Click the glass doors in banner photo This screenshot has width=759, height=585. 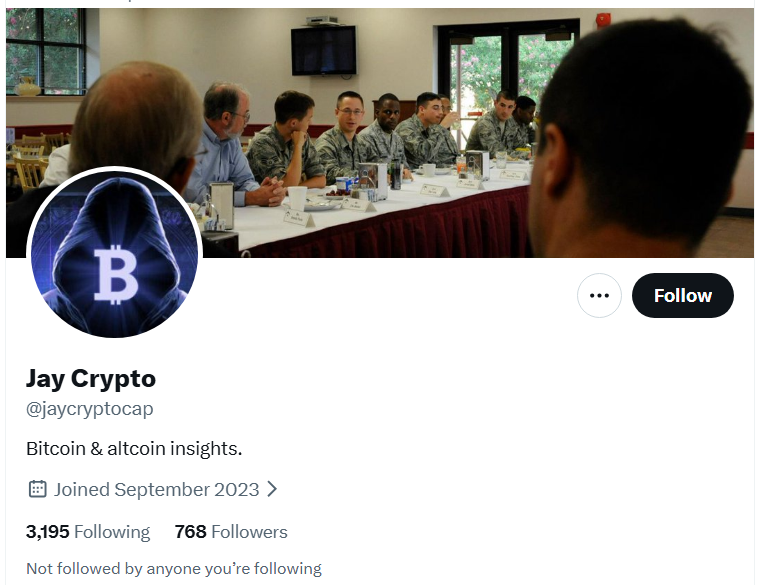(x=509, y=77)
